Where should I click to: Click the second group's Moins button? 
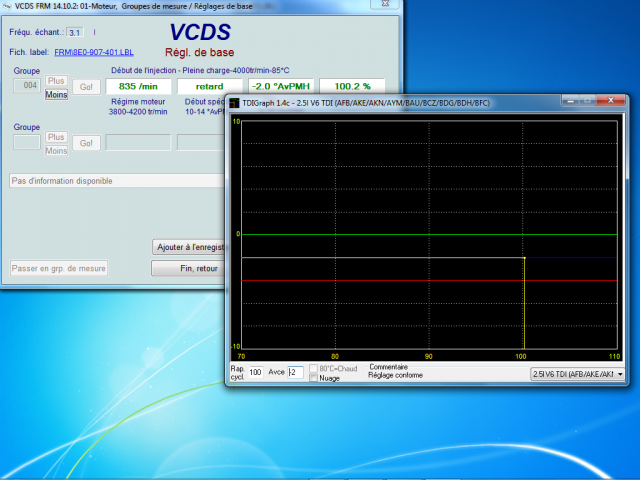tap(56, 151)
